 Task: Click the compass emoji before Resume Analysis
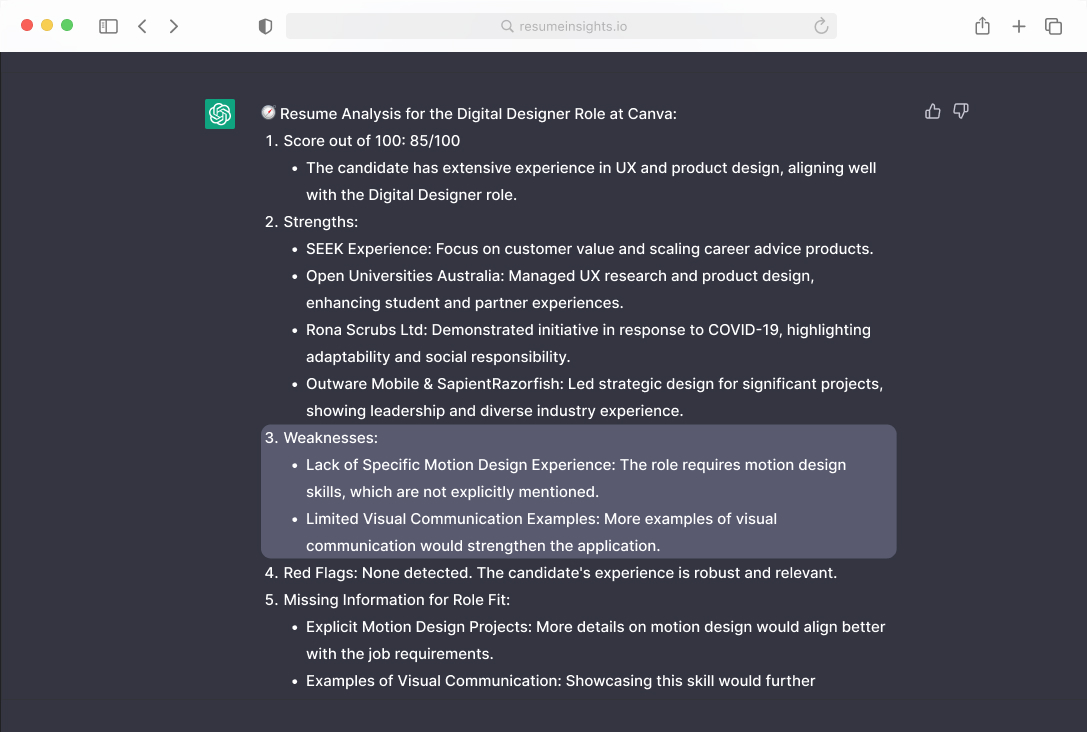pyautogui.click(x=268, y=113)
